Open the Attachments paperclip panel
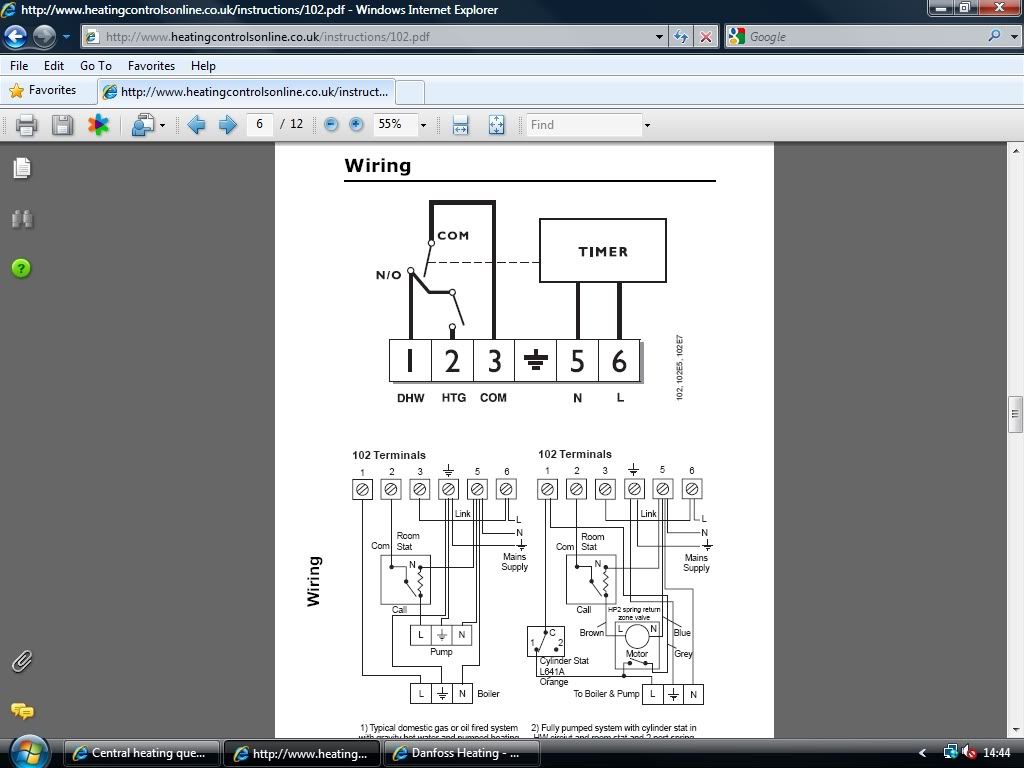1024x768 pixels. [x=21, y=661]
